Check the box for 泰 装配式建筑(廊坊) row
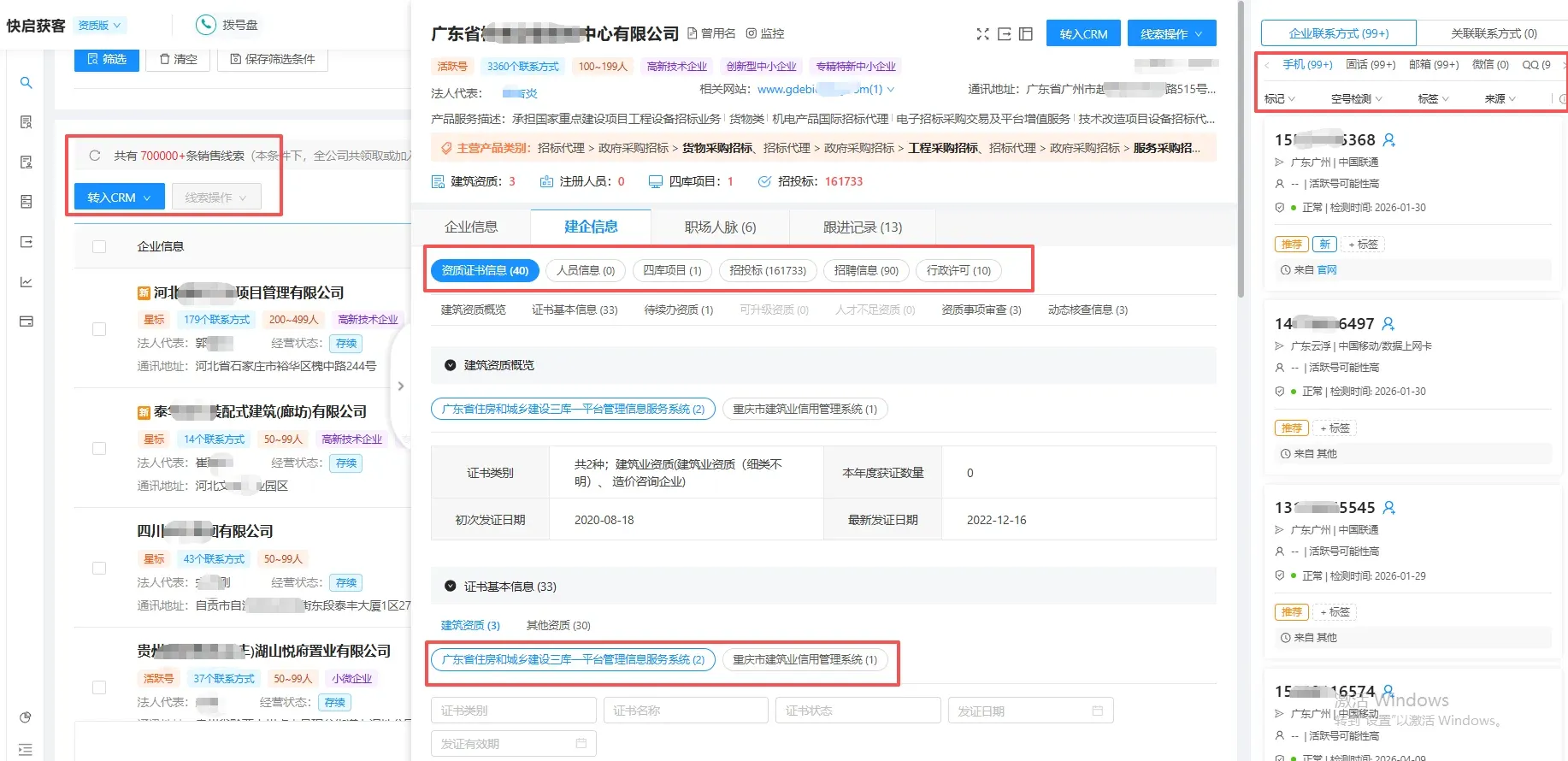 [99, 449]
